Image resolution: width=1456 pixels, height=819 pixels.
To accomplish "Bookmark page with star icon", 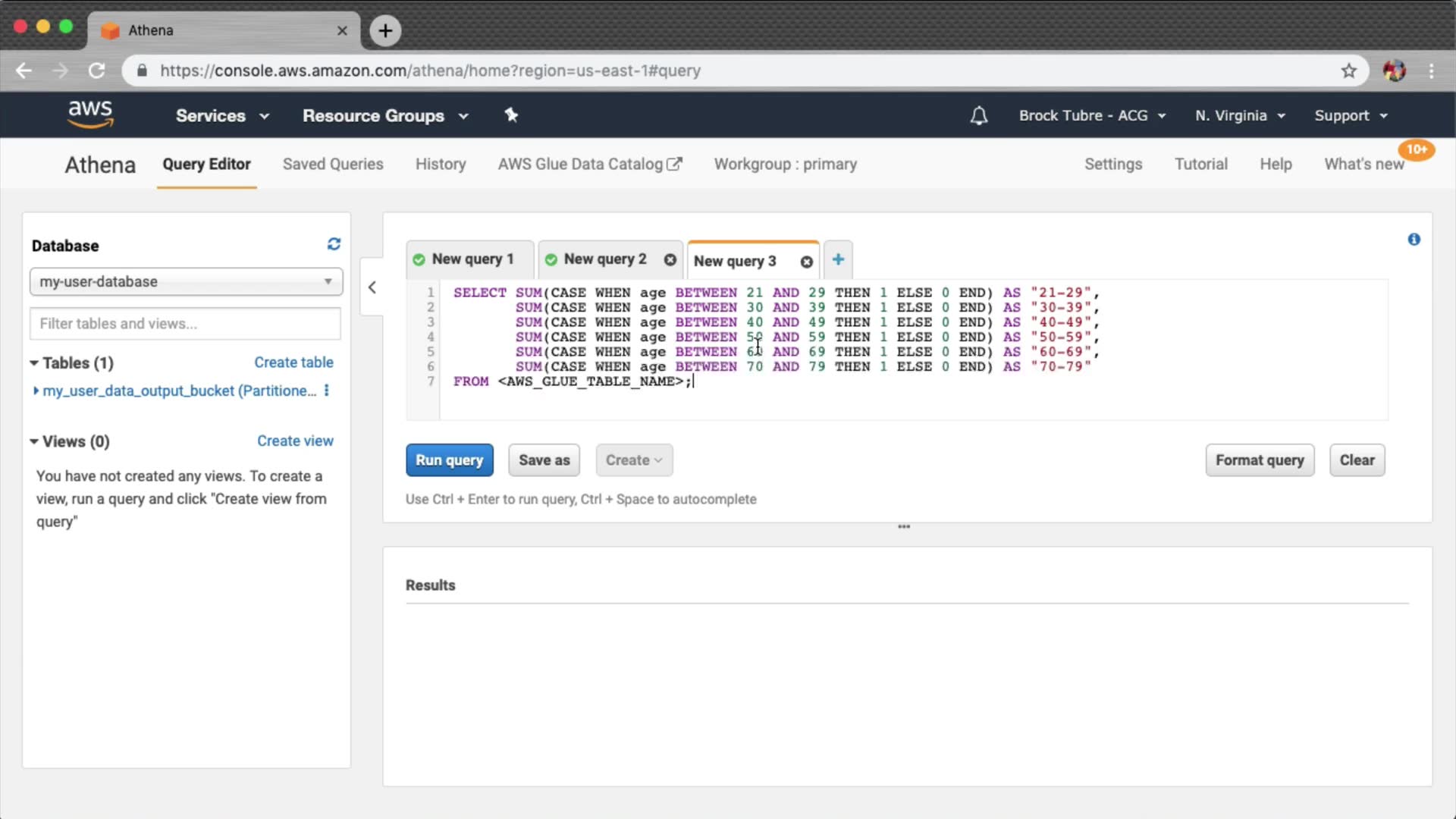I will pyautogui.click(x=1348, y=71).
